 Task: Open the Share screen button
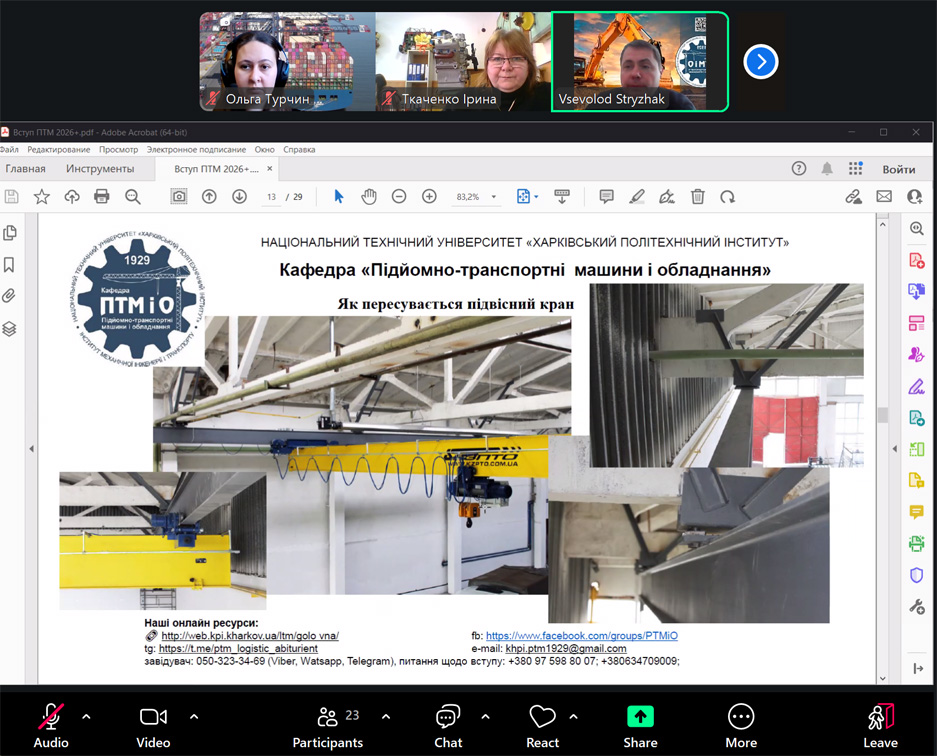pos(640,717)
